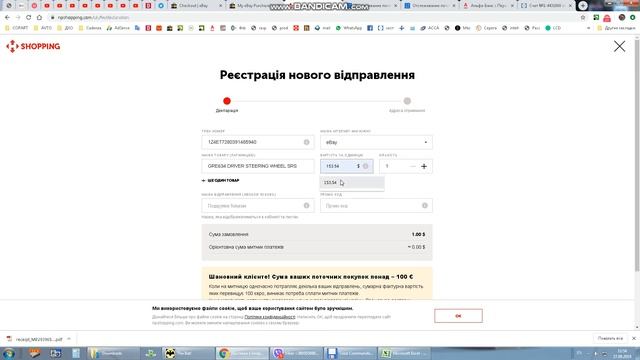This screenshot has width=640, height=360.
Task: Switch to Viber in the taskbar
Action: (x=297, y=353)
